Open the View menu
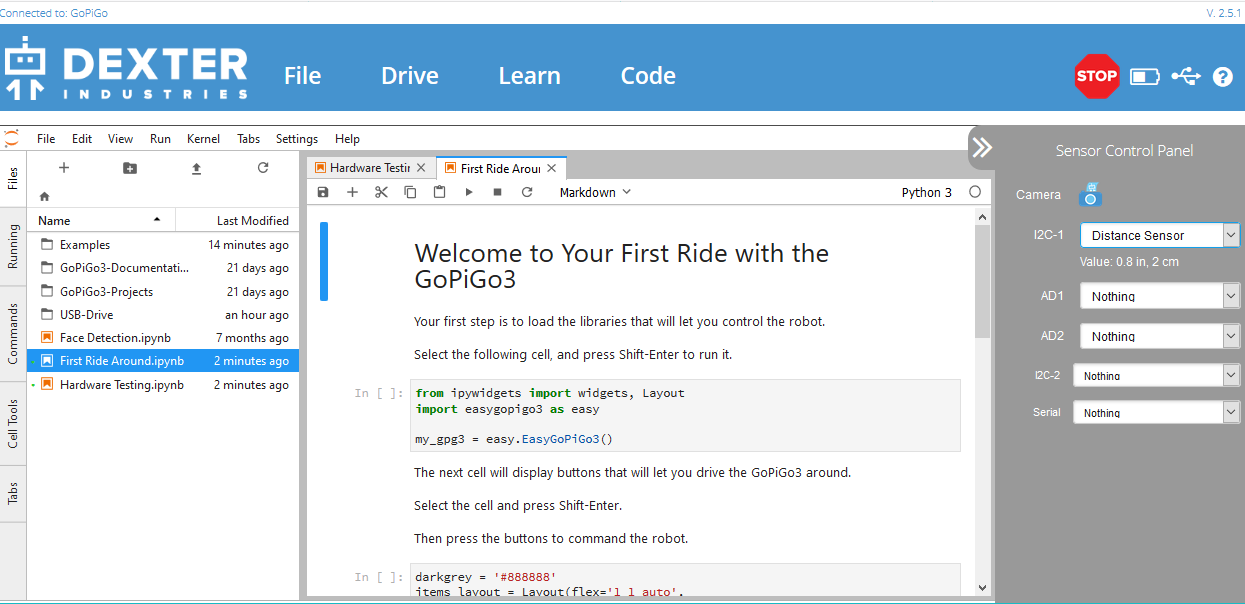Image resolution: width=1245 pixels, height=604 pixels. point(120,139)
